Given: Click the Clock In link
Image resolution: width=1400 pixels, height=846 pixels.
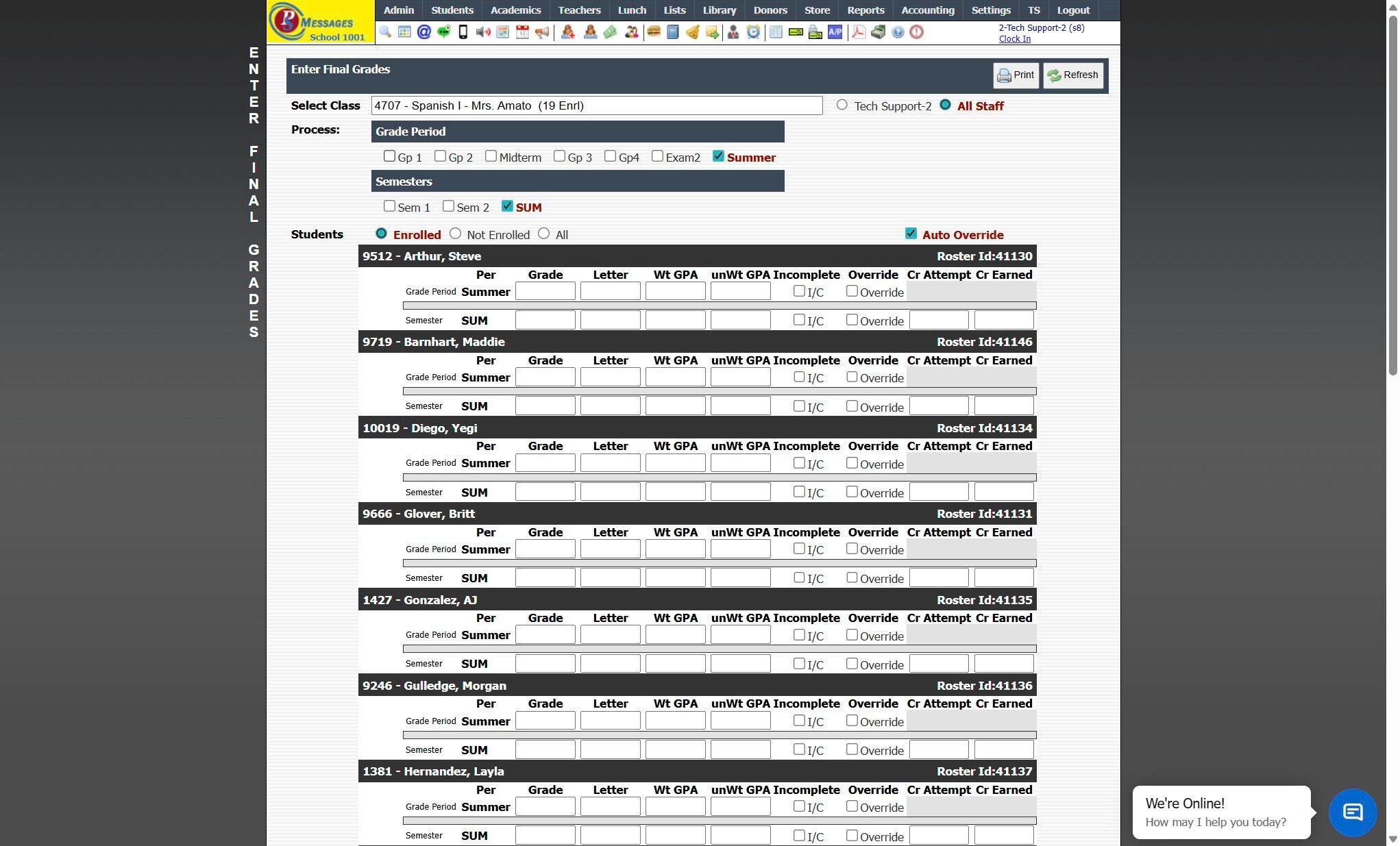Looking at the screenshot, I should [x=1014, y=39].
